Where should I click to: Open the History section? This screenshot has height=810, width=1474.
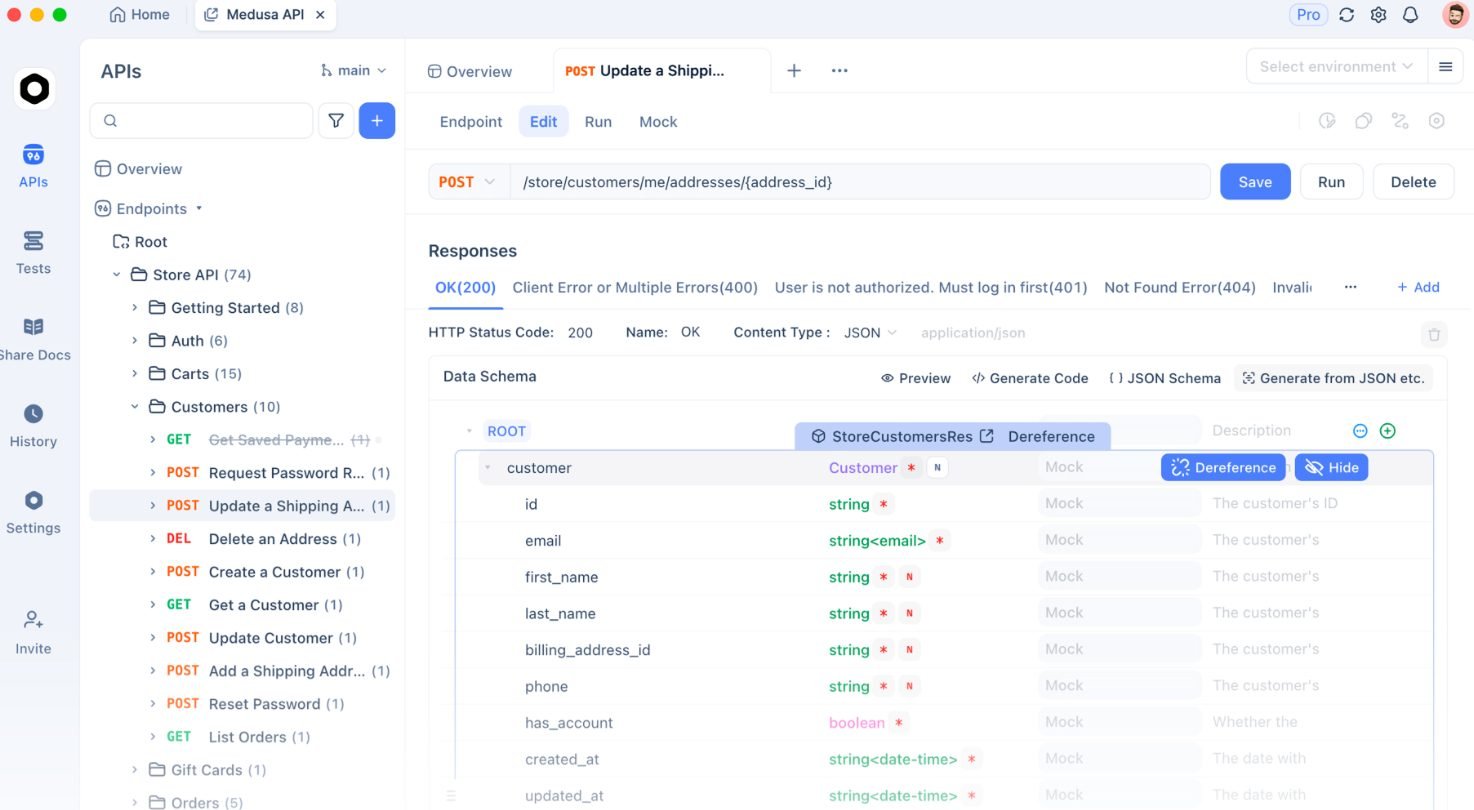tap(33, 426)
